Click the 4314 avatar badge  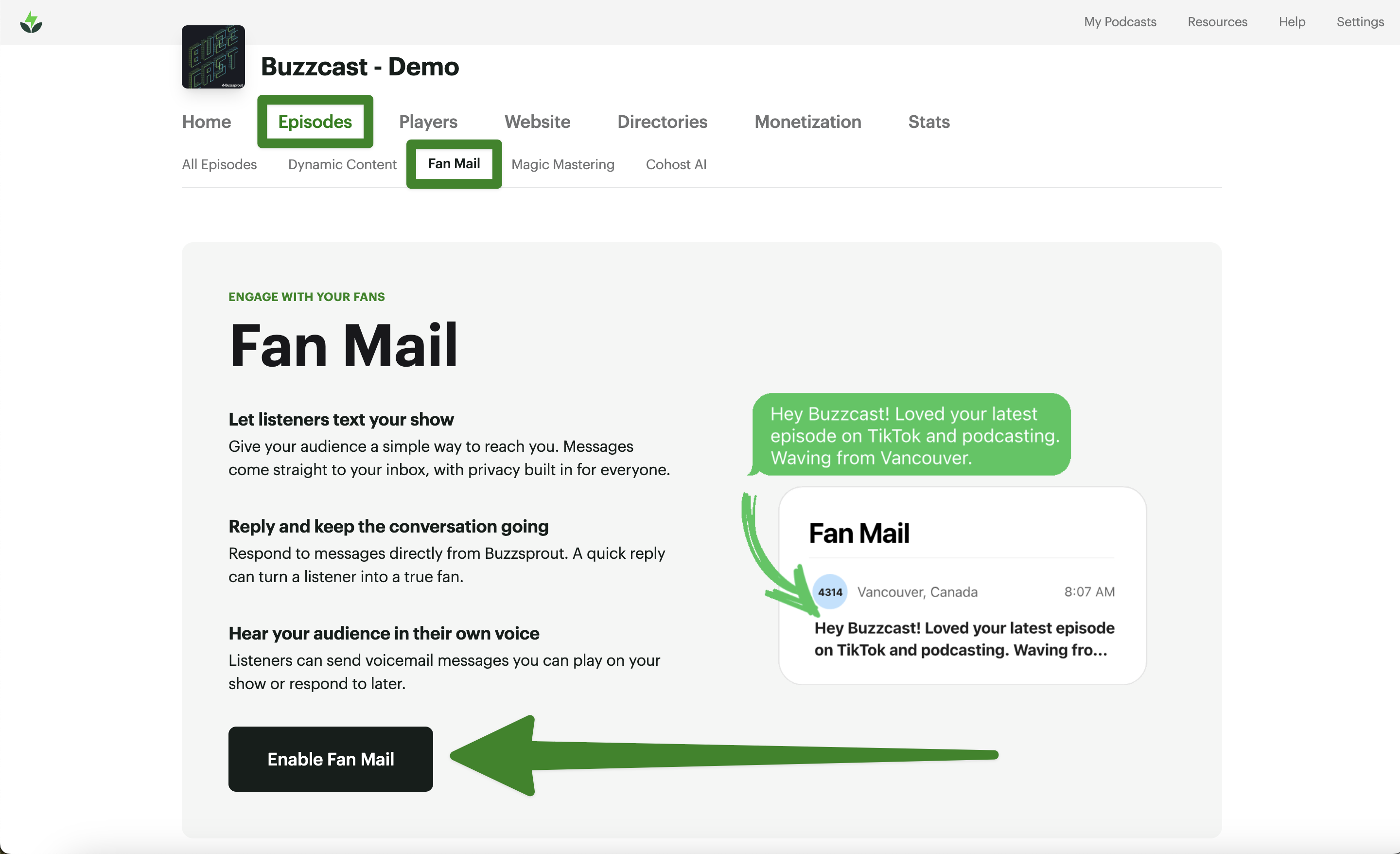click(829, 592)
